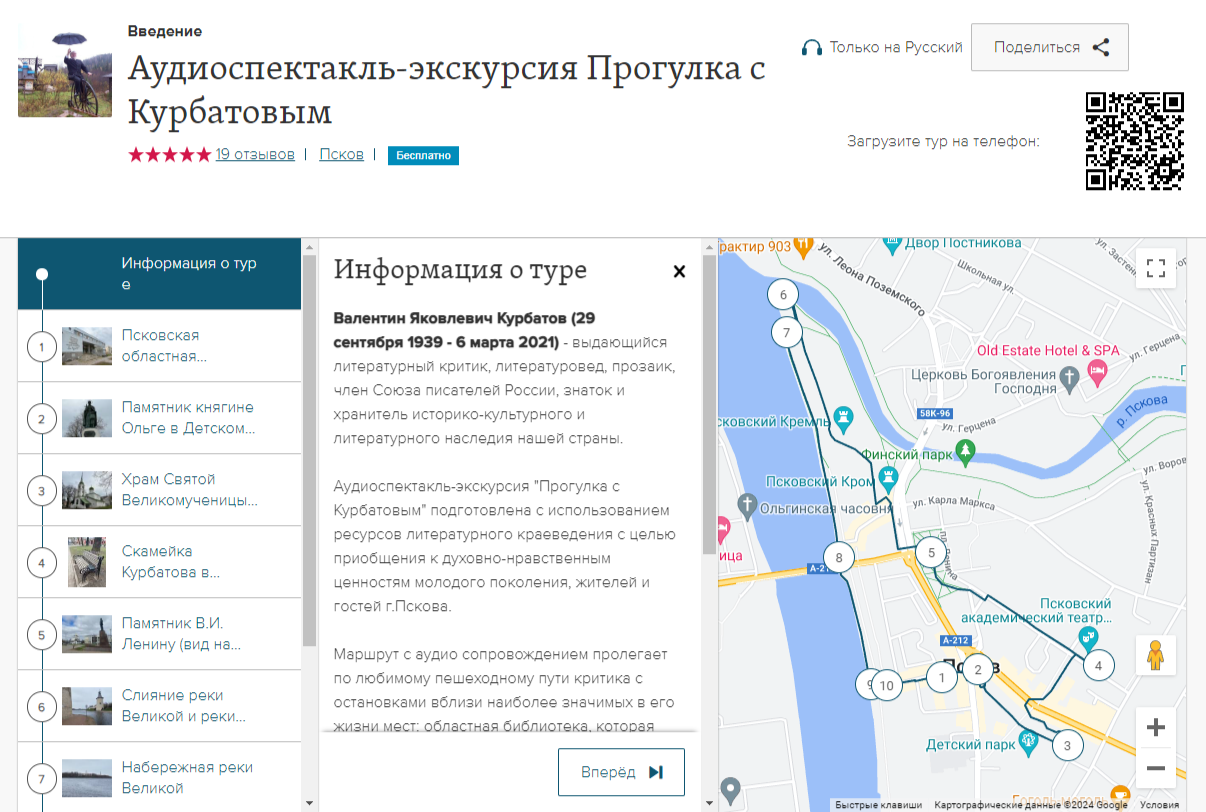Click the info panel vertical scrollbar

click(709, 405)
